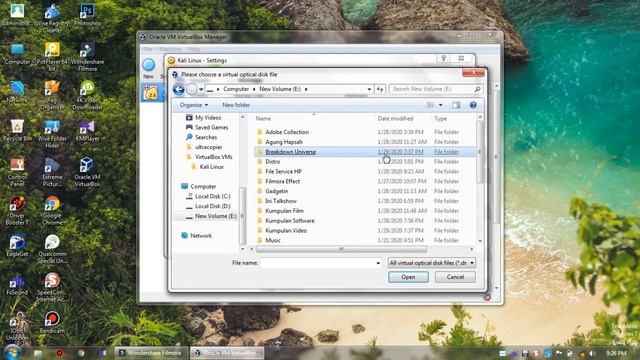Launch Wondershare Filmora desktop shortcut
The image size is (640, 360).
click(87, 56)
